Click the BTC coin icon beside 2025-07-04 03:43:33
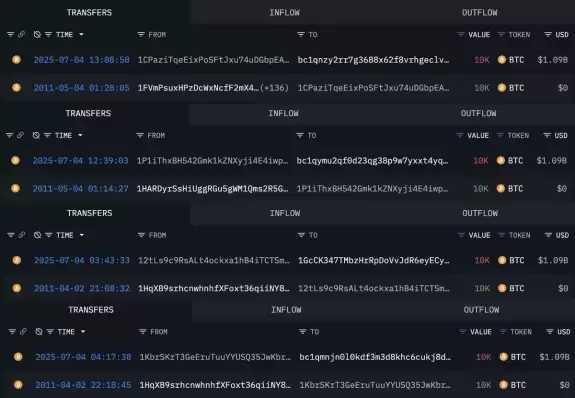The image size is (575, 398). (x=17, y=260)
